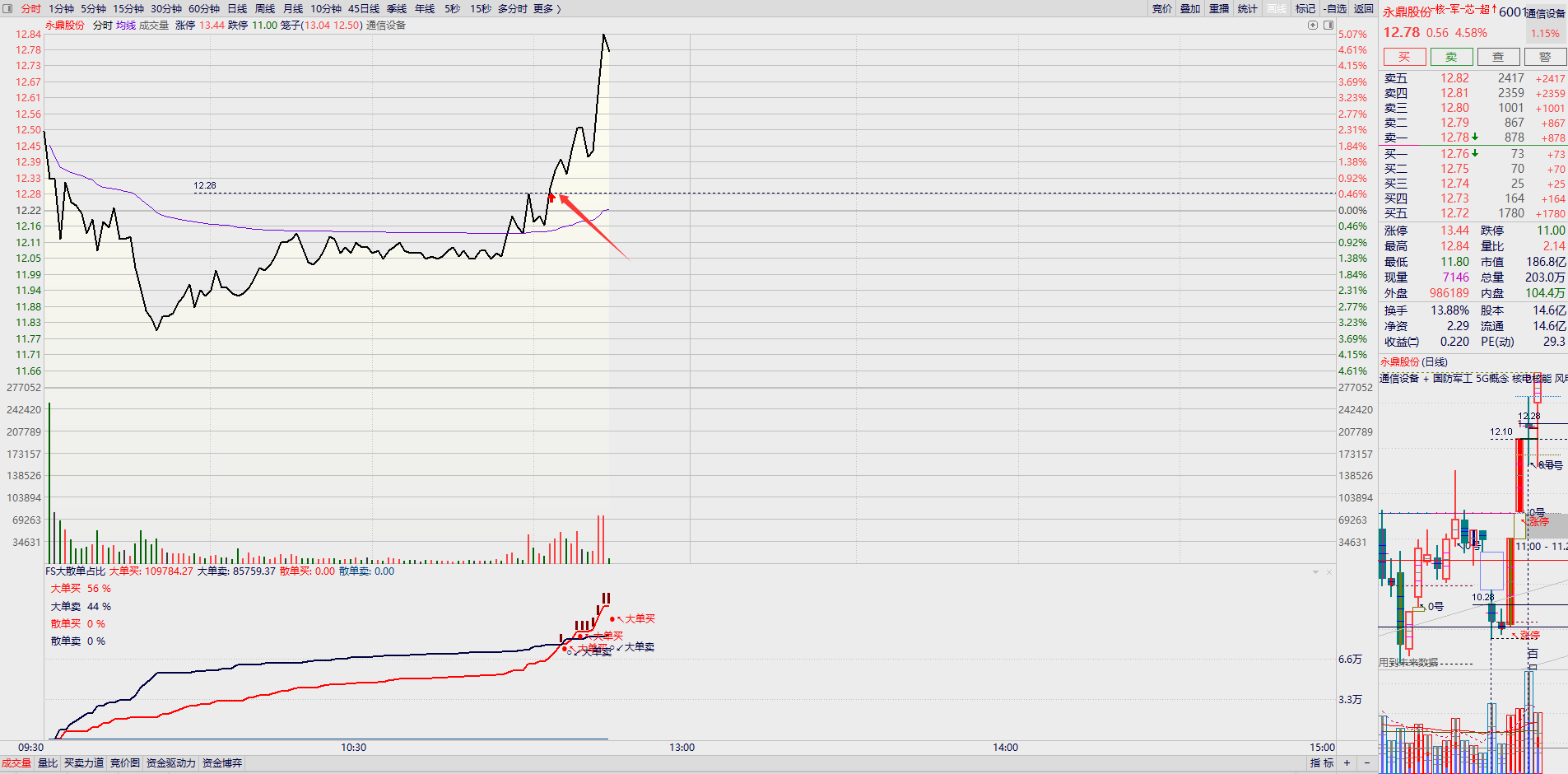Viewport: 1568px width, 774px height.
Task: Select the 15秒 period
Action: 481,8
